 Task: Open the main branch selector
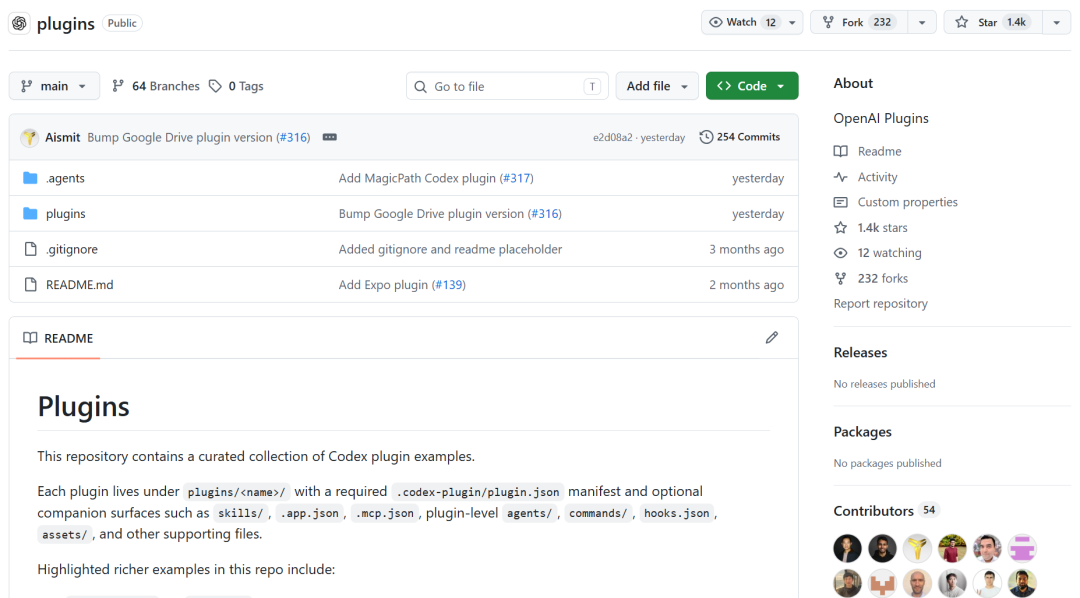click(x=54, y=86)
